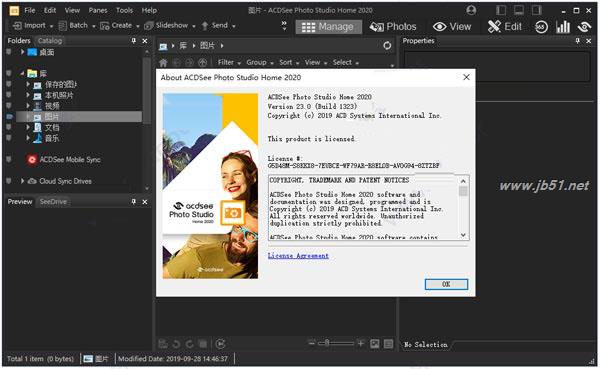This screenshot has height=369, width=600.
Task: Switch to the Catalog tab
Action: click(x=50, y=41)
